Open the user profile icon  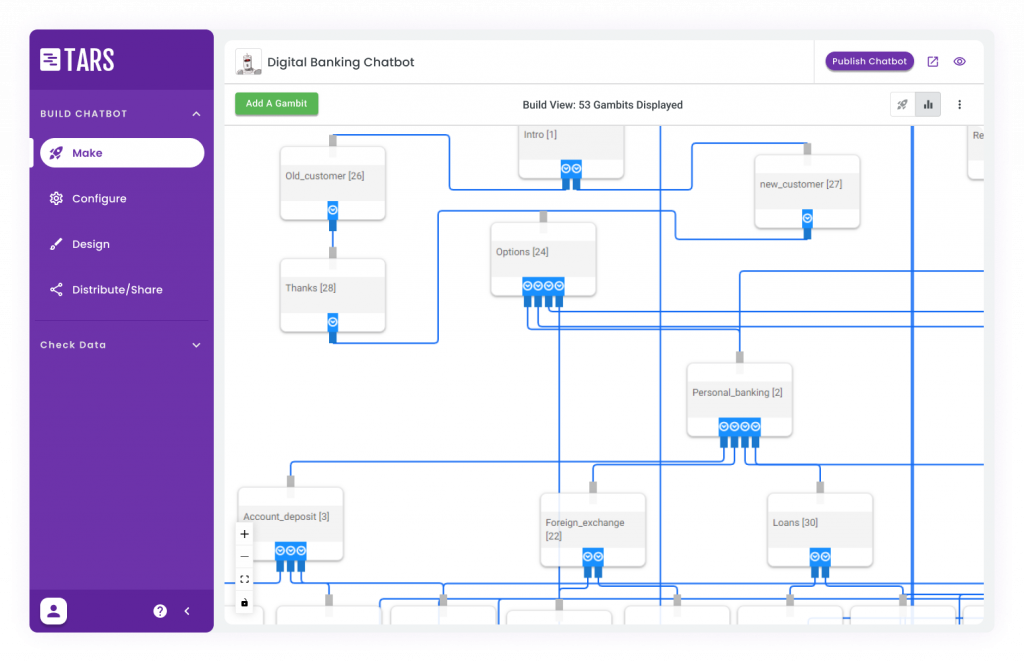53,611
